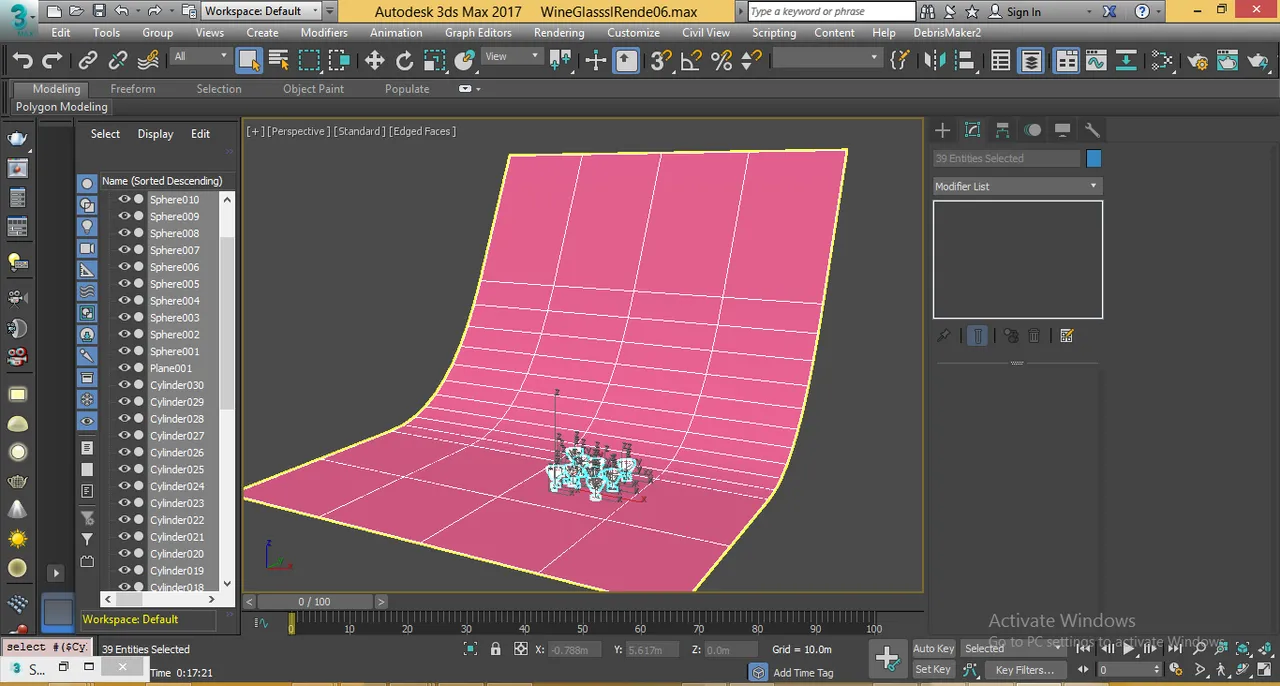This screenshot has height=686, width=1280.
Task: Open Select by Name list icon
Action: coord(279,61)
